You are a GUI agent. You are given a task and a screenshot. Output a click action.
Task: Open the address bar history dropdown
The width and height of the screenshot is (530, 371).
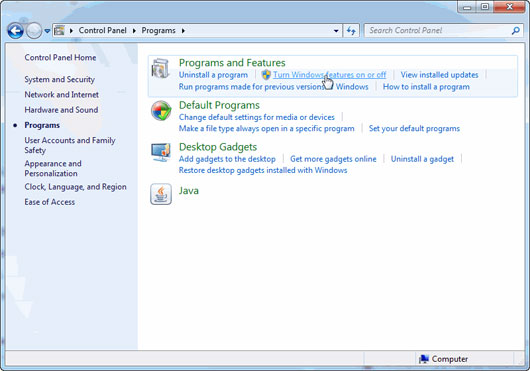(x=336, y=31)
